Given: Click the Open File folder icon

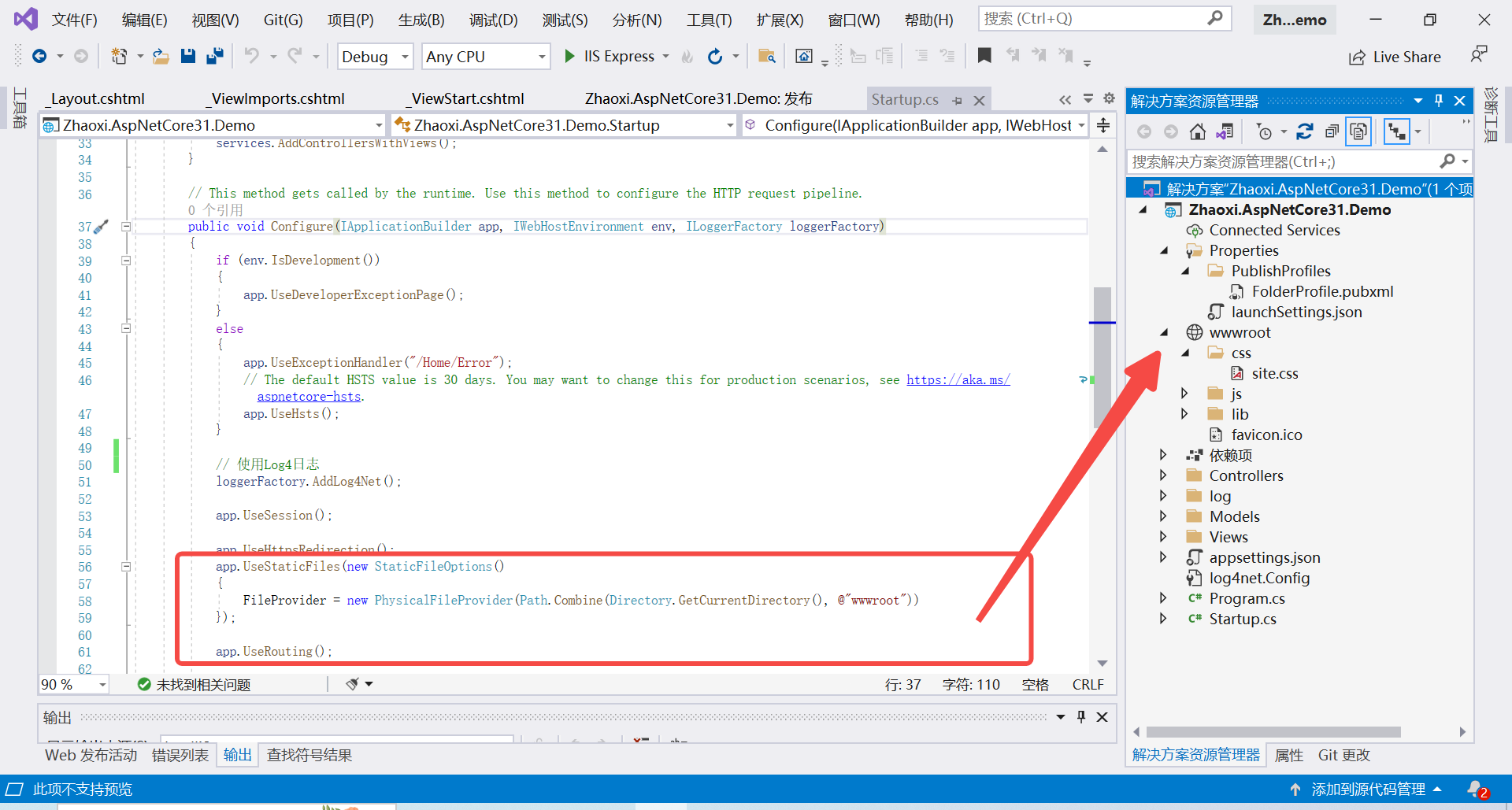Looking at the screenshot, I should (x=161, y=56).
